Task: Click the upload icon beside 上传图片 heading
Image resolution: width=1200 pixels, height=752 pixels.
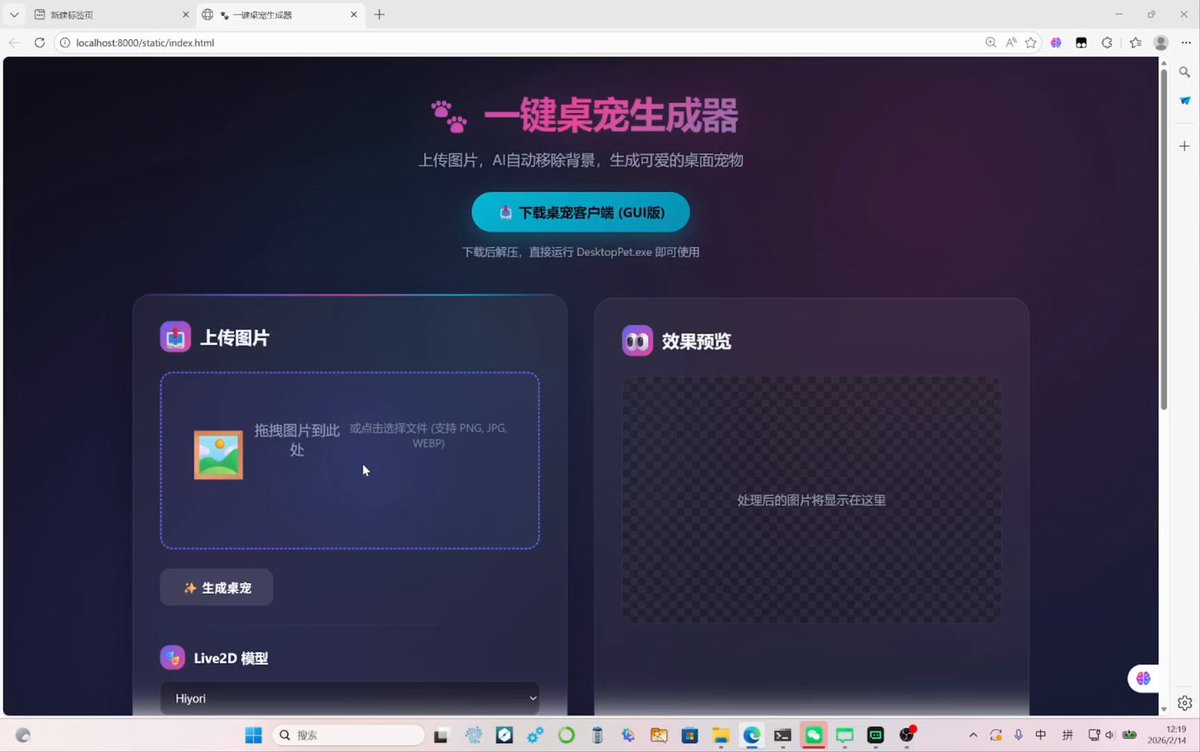Action: coord(175,337)
